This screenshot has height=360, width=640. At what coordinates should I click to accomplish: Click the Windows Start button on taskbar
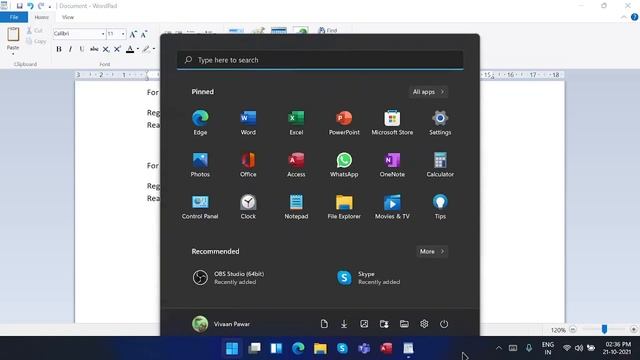(232, 348)
